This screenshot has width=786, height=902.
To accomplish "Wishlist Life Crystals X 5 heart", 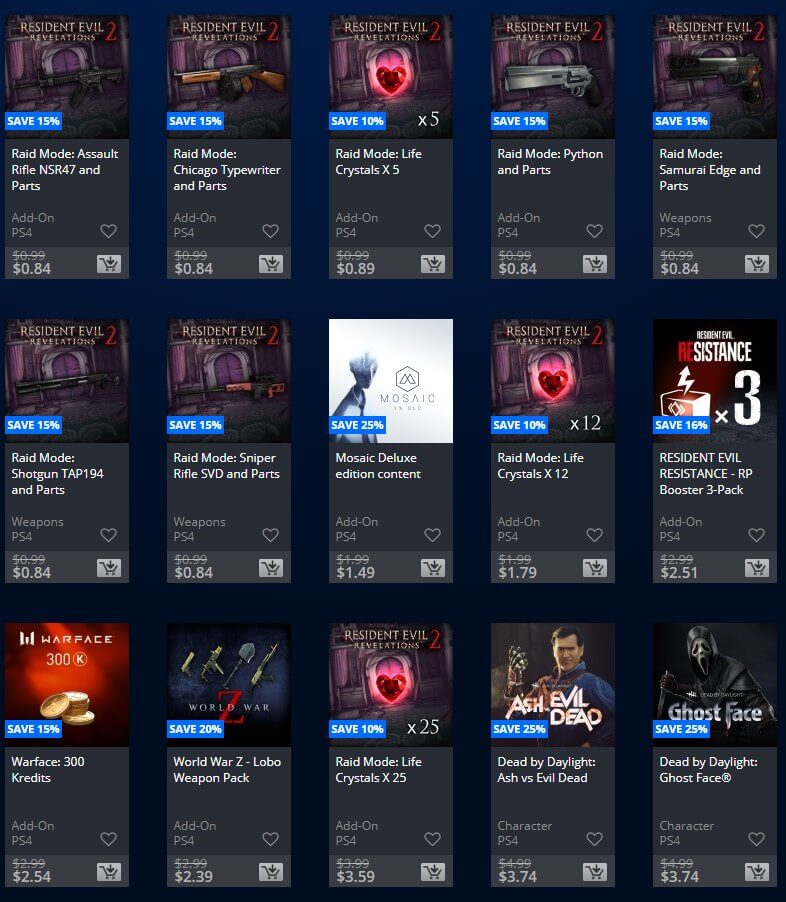I will (x=433, y=231).
